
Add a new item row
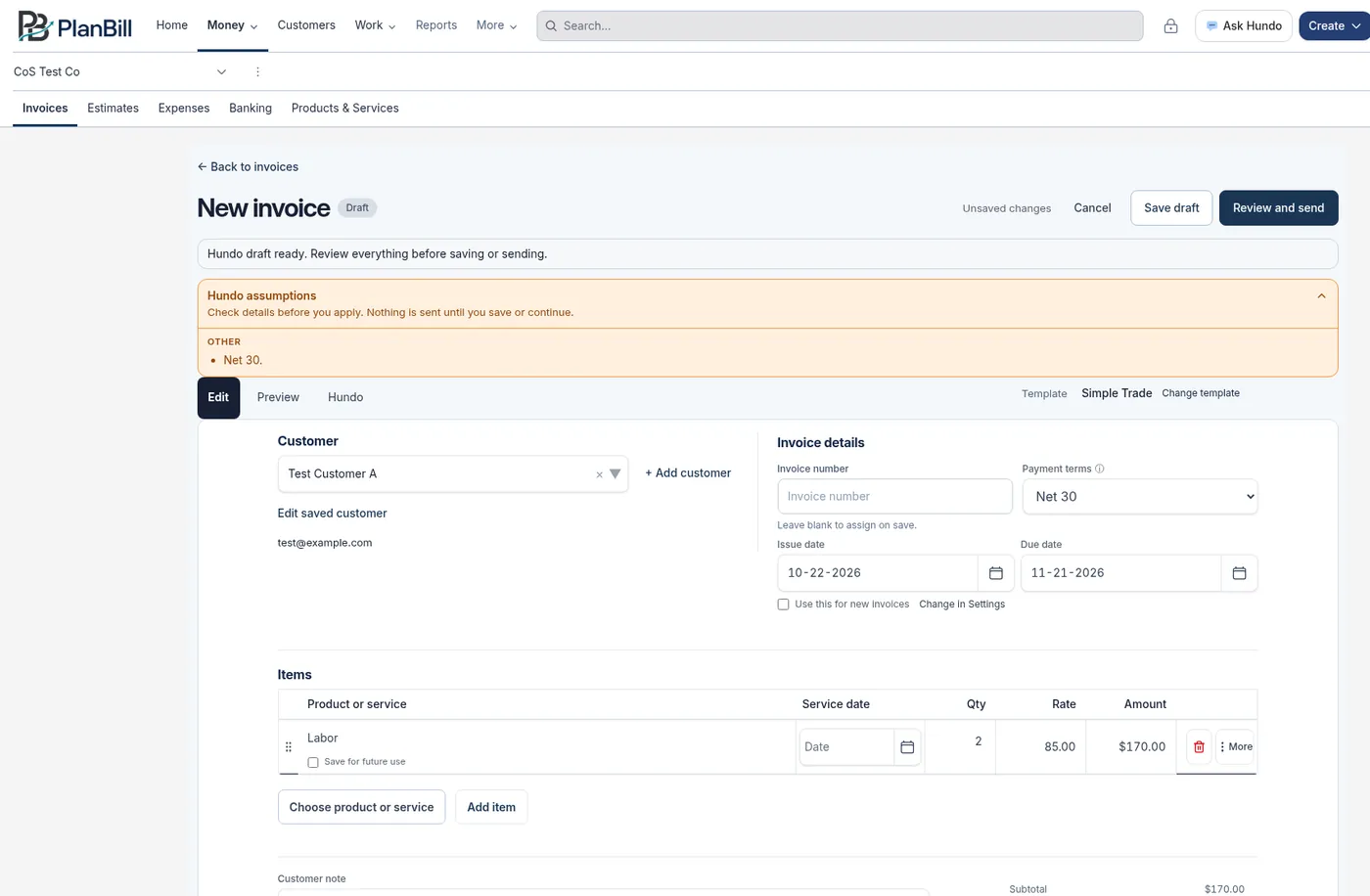[491, 808]
